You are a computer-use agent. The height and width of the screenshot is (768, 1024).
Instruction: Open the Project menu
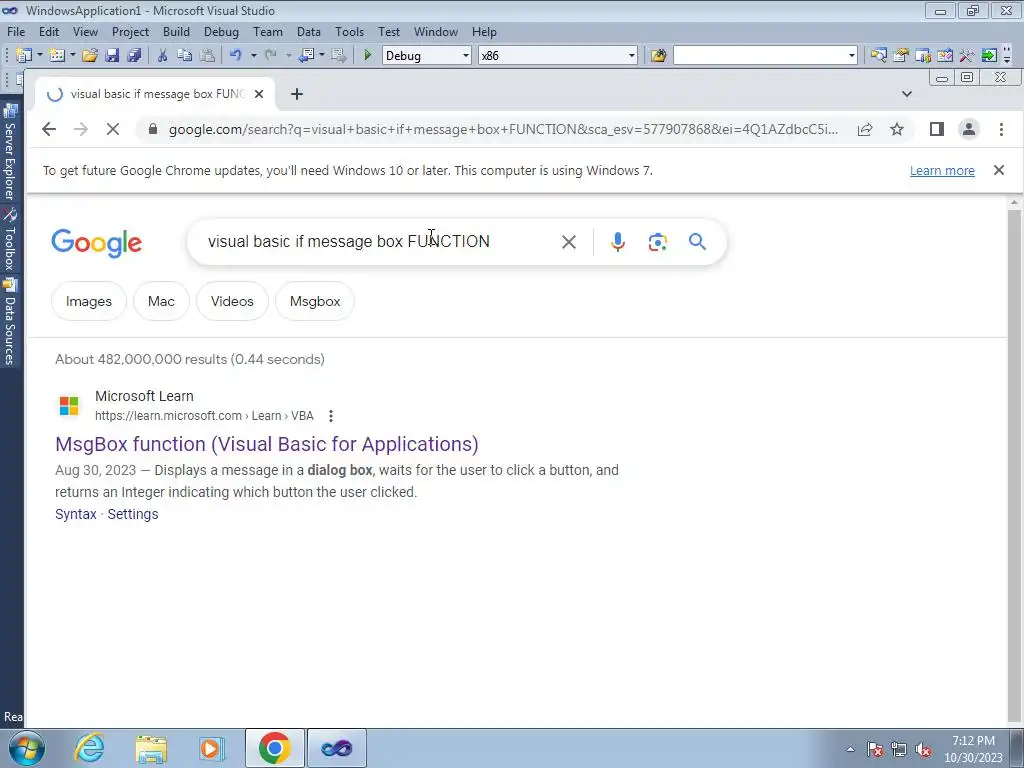tap(130, 31)
